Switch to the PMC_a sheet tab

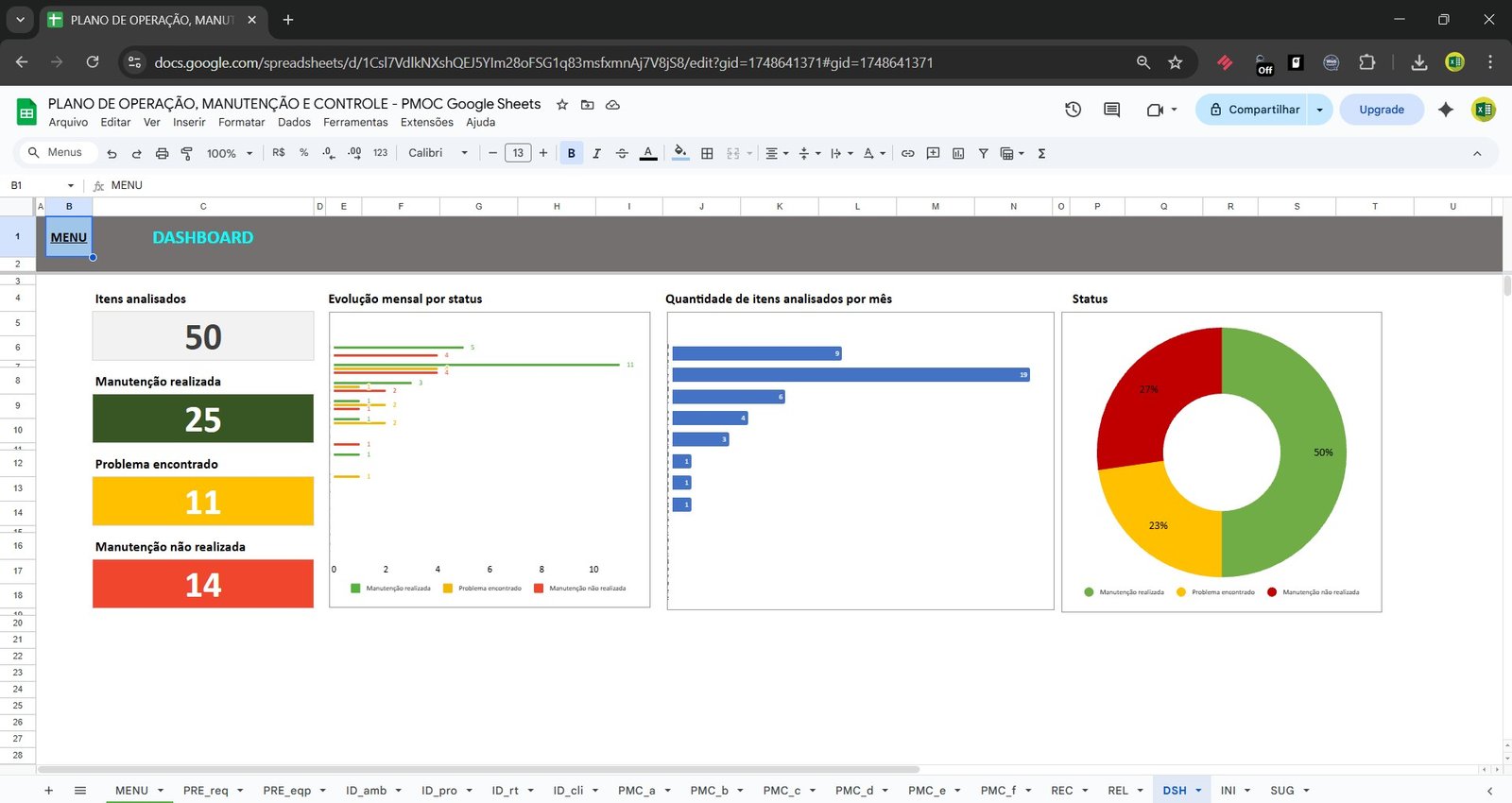pos(636,791)
